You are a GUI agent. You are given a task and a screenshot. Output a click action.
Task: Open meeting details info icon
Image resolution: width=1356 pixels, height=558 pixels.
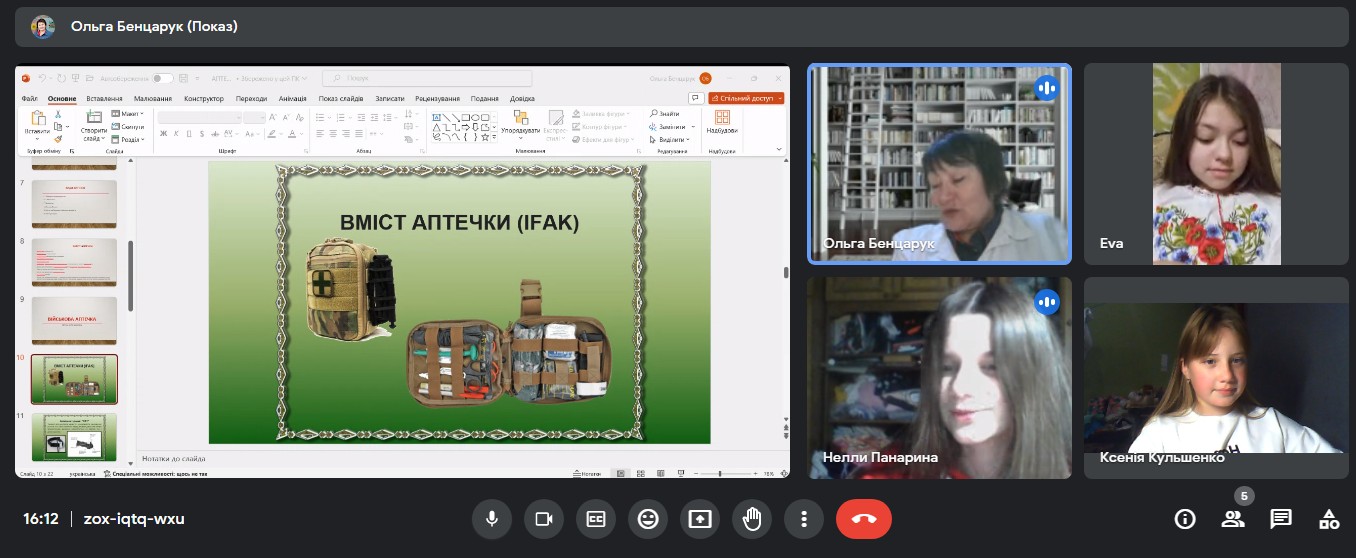coord(1185,519)
